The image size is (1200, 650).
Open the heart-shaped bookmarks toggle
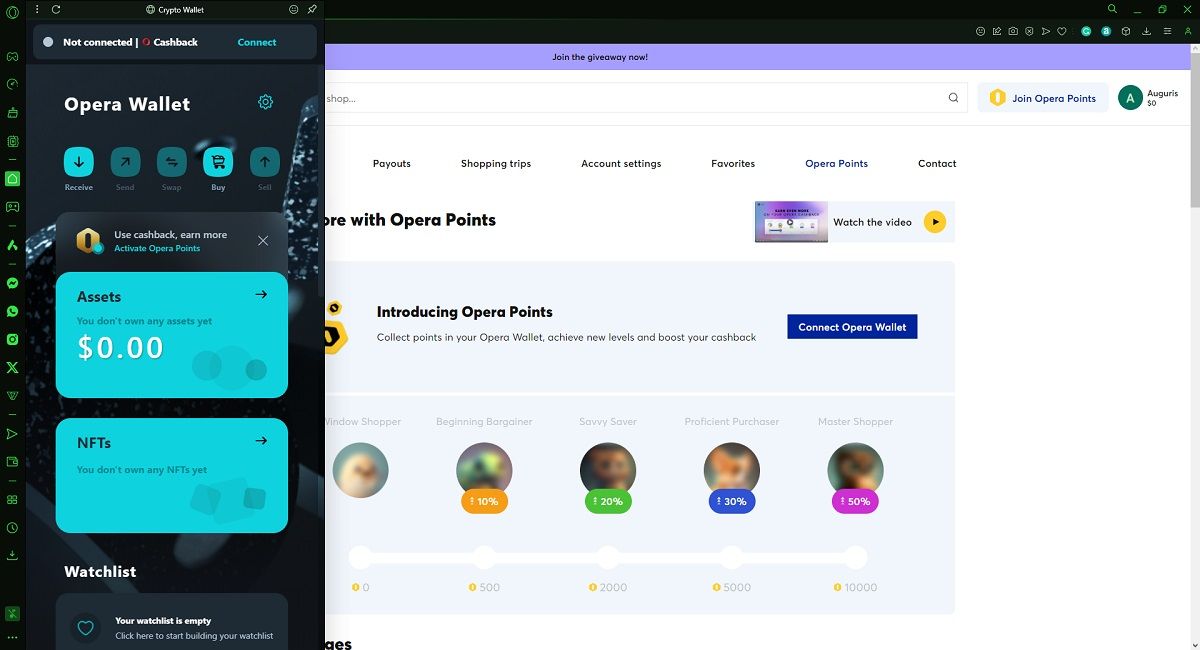[x=1061, y=31]
